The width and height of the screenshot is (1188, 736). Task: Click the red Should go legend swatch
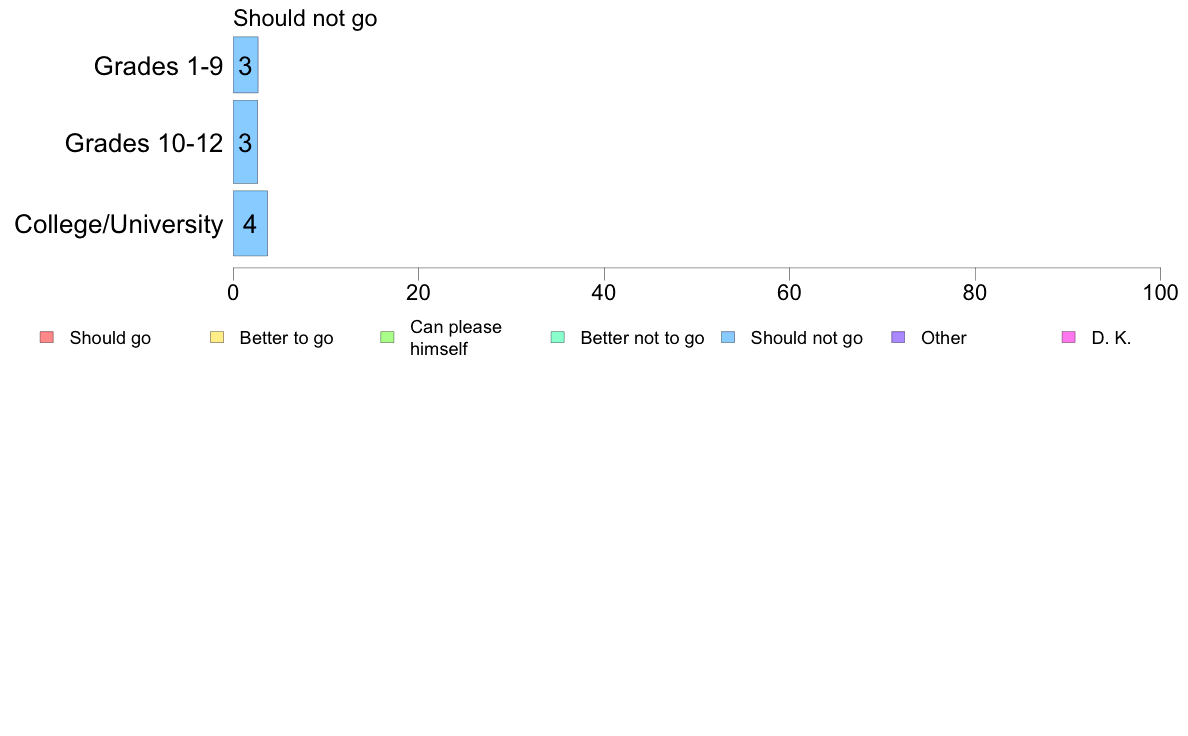pyautogui.click(x=46, y=337)
